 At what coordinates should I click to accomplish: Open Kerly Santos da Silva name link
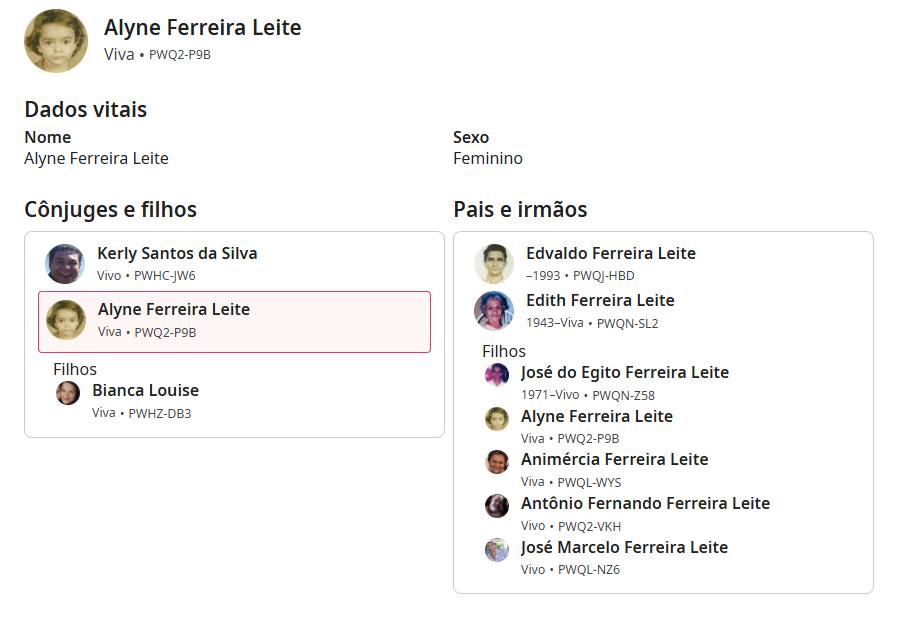click(x=177, y=254)
